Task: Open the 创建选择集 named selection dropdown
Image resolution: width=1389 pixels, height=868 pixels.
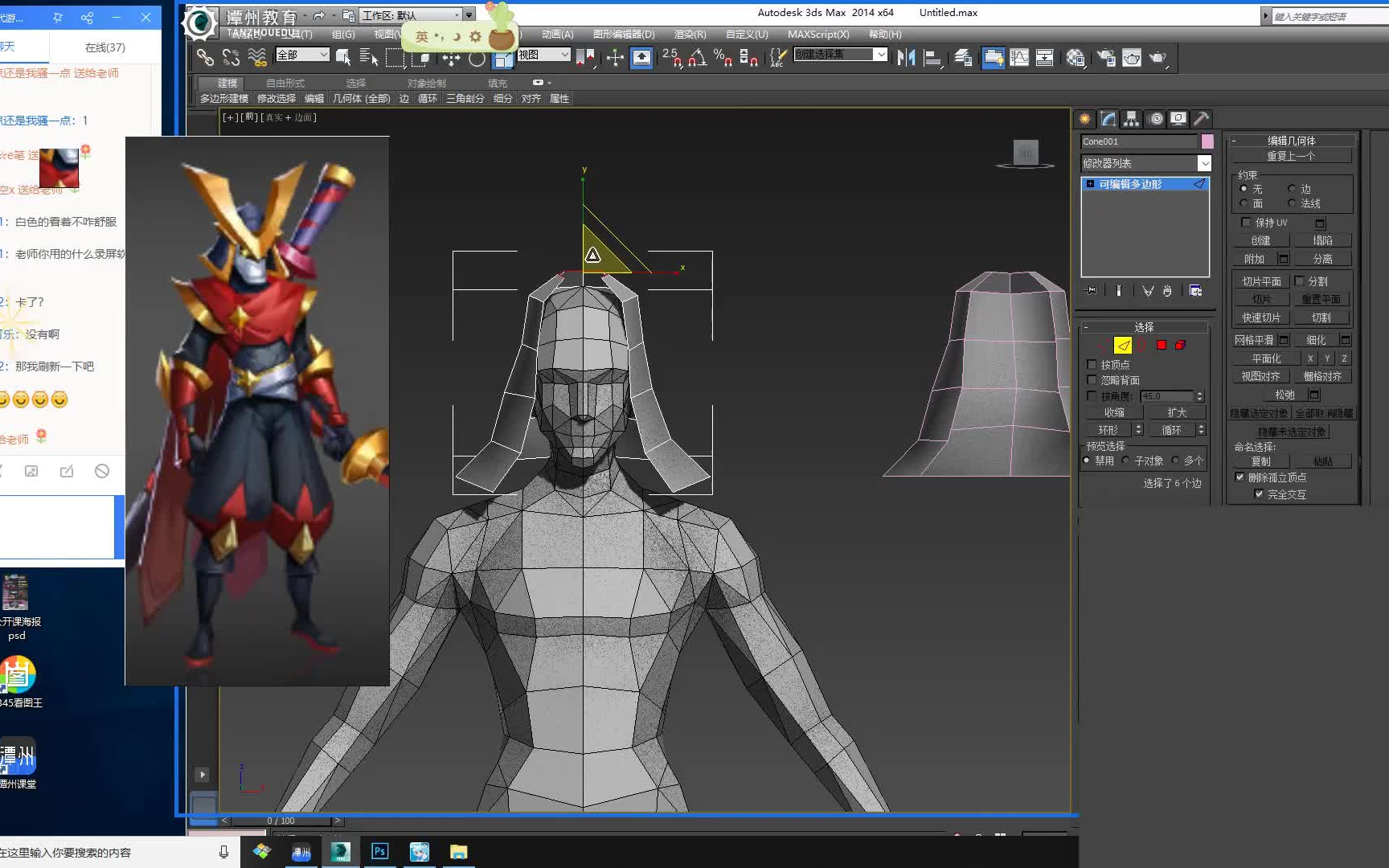Action: point(881,55)
